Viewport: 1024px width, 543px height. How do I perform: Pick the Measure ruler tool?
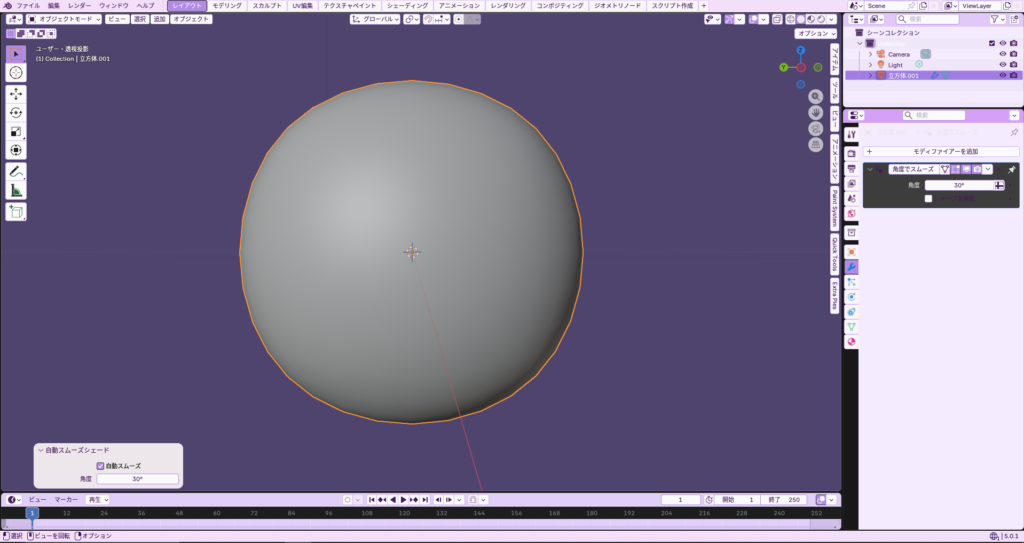(x=16, y=191)
